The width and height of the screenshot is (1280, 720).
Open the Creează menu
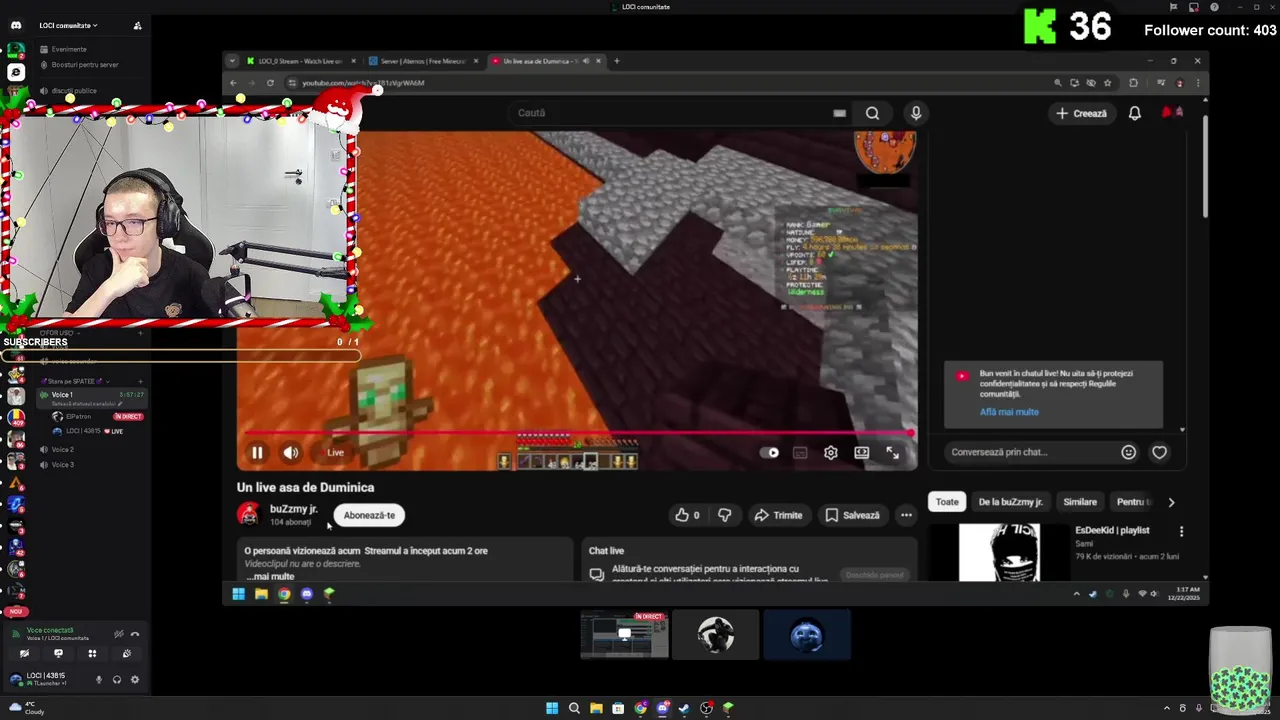pyautogui.click(x=1081, y=114)
